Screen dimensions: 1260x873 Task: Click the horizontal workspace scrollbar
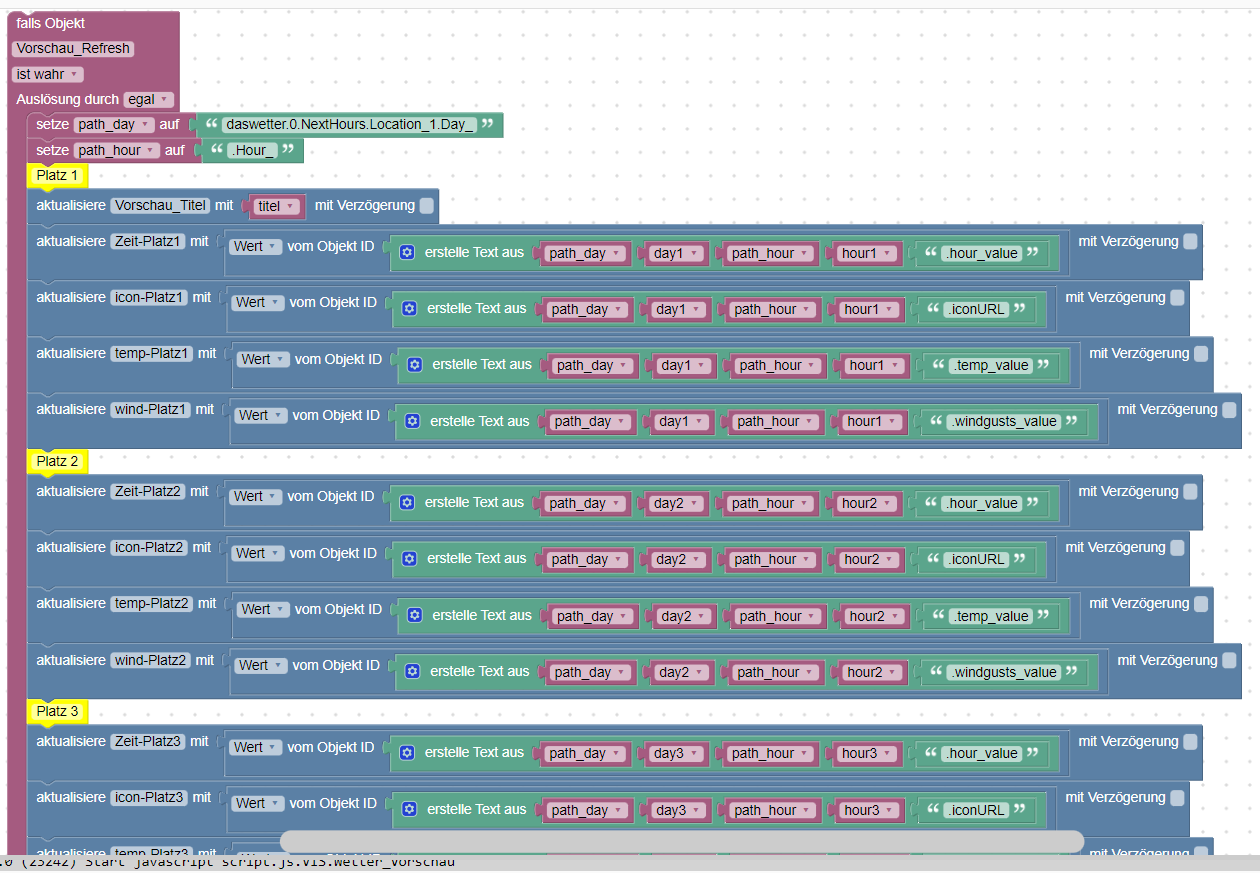tap(682, 841)
